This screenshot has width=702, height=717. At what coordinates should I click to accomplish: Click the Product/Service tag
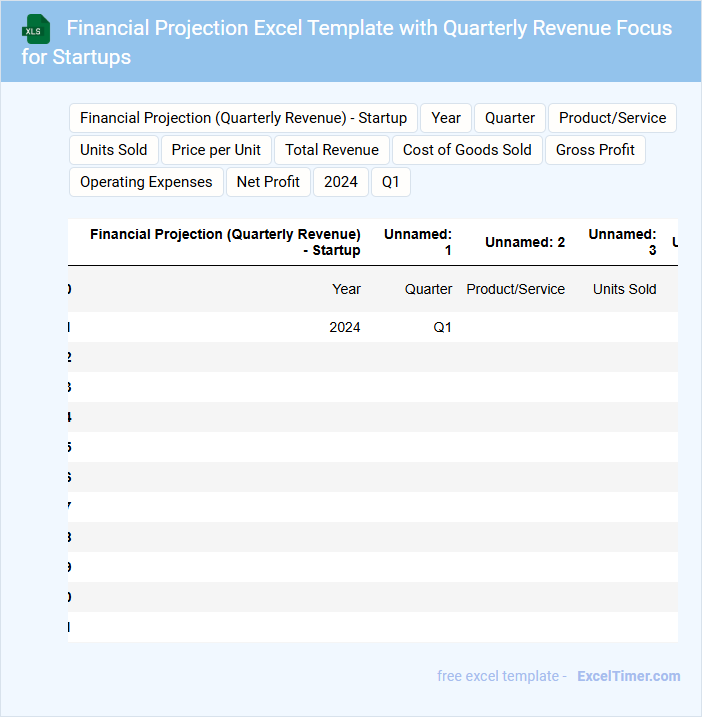pos(612,118)
